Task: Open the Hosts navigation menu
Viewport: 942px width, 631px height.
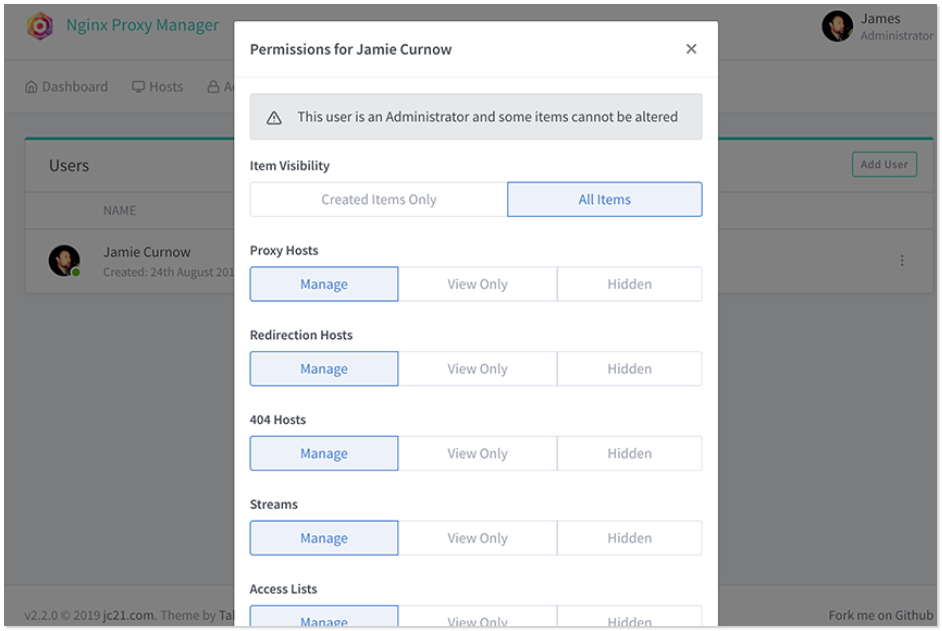Action: (x=158, y=87)
